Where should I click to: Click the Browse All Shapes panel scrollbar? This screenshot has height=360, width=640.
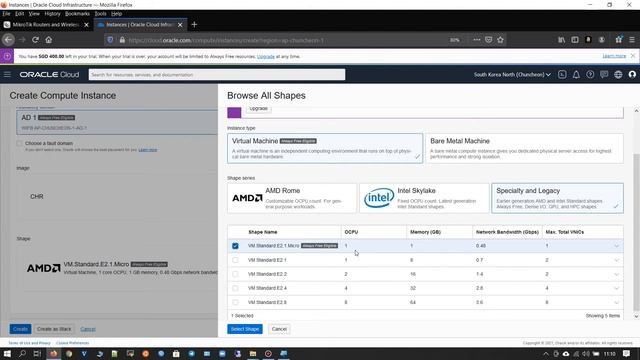(x=636, y=233)
